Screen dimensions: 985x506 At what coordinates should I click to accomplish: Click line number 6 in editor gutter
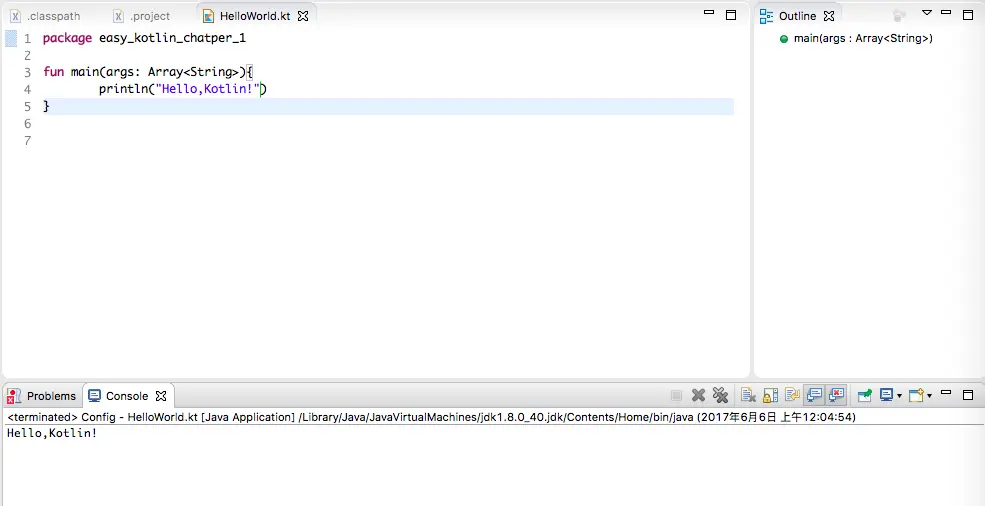[x=27, y=124]
